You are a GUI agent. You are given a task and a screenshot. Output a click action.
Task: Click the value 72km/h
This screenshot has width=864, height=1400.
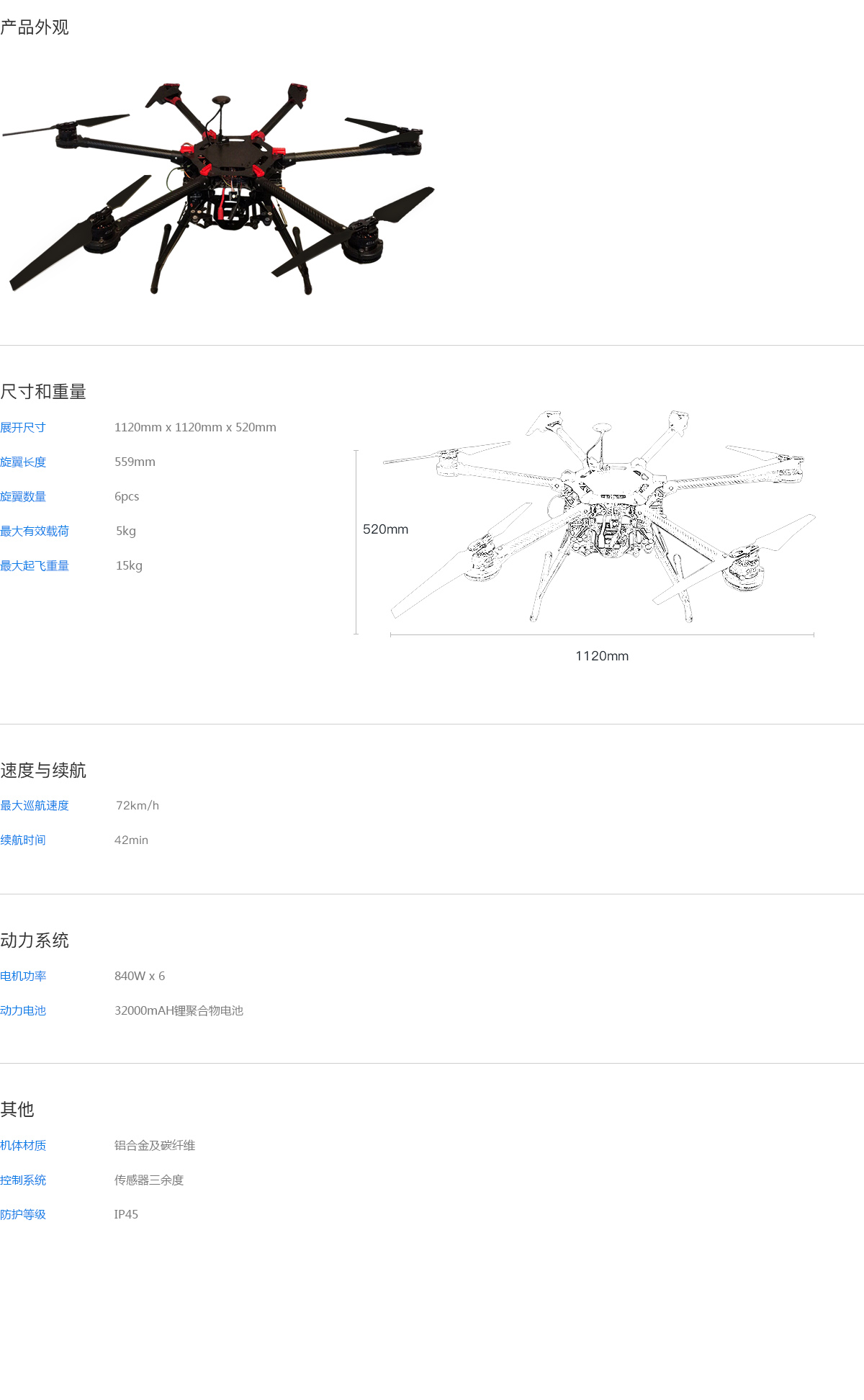[138, 805]
